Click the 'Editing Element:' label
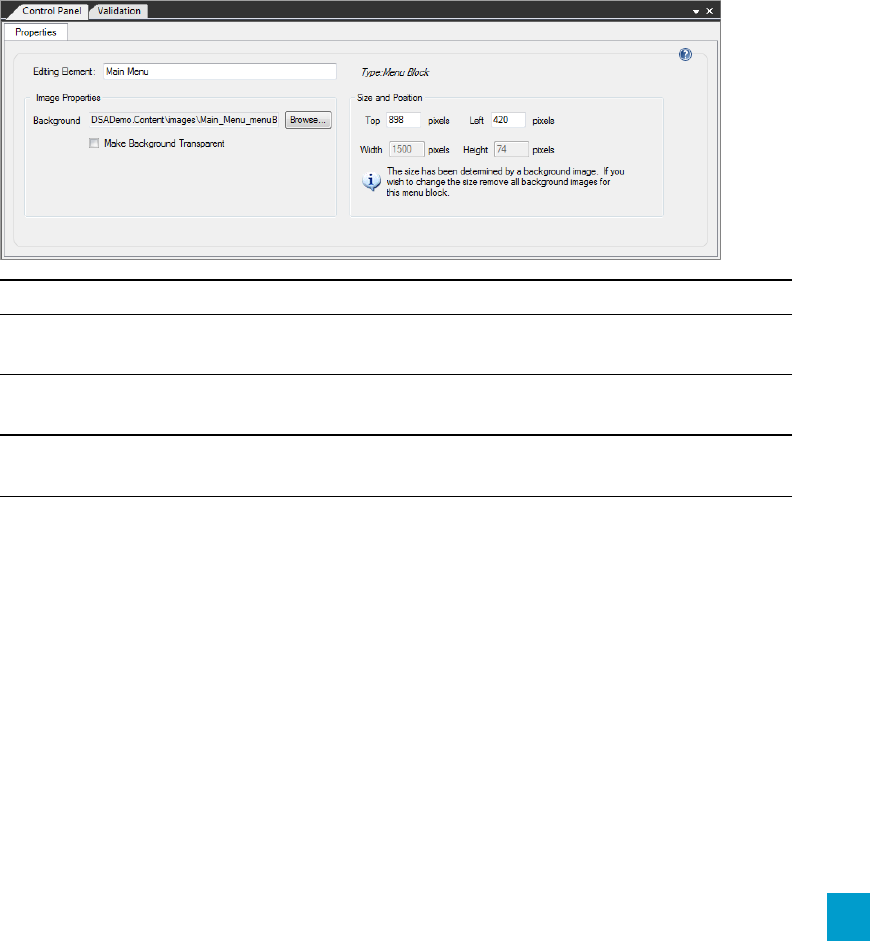This screenshot has height=941, width=870. (x=64, y=71)
